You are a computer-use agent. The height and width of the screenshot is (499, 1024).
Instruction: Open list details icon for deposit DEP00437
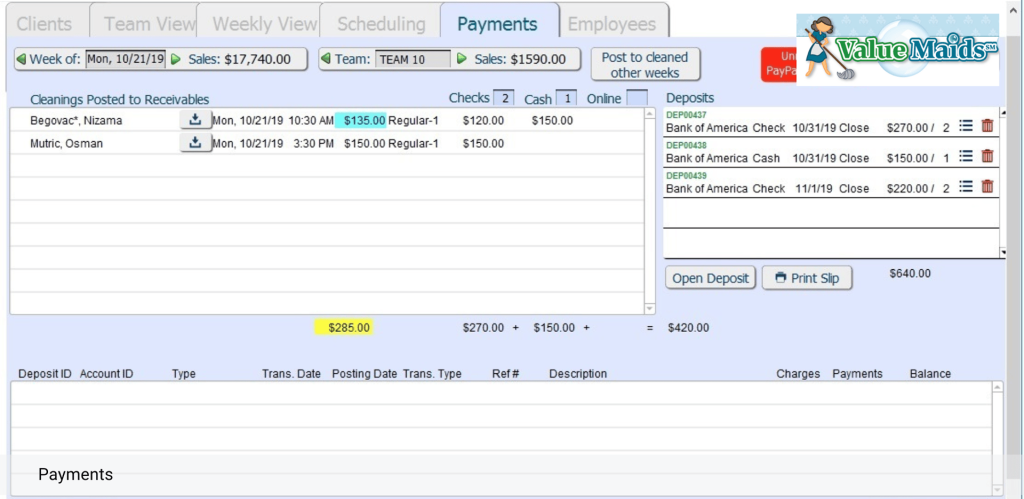tap(966, 126)
